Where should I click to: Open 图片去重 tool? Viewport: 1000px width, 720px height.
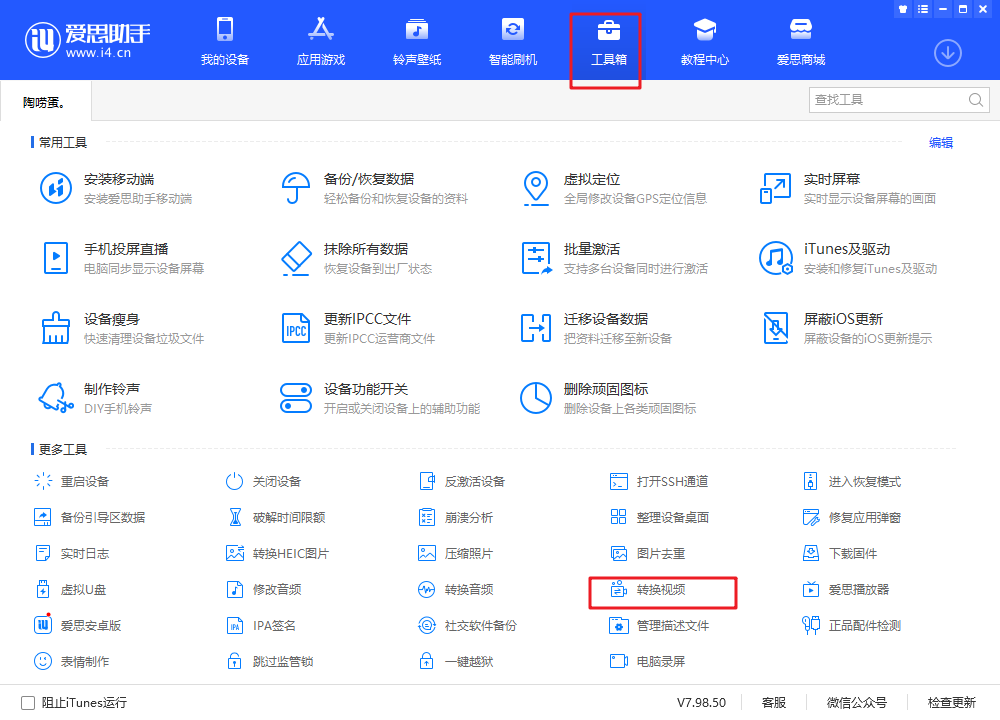point(647,554)
